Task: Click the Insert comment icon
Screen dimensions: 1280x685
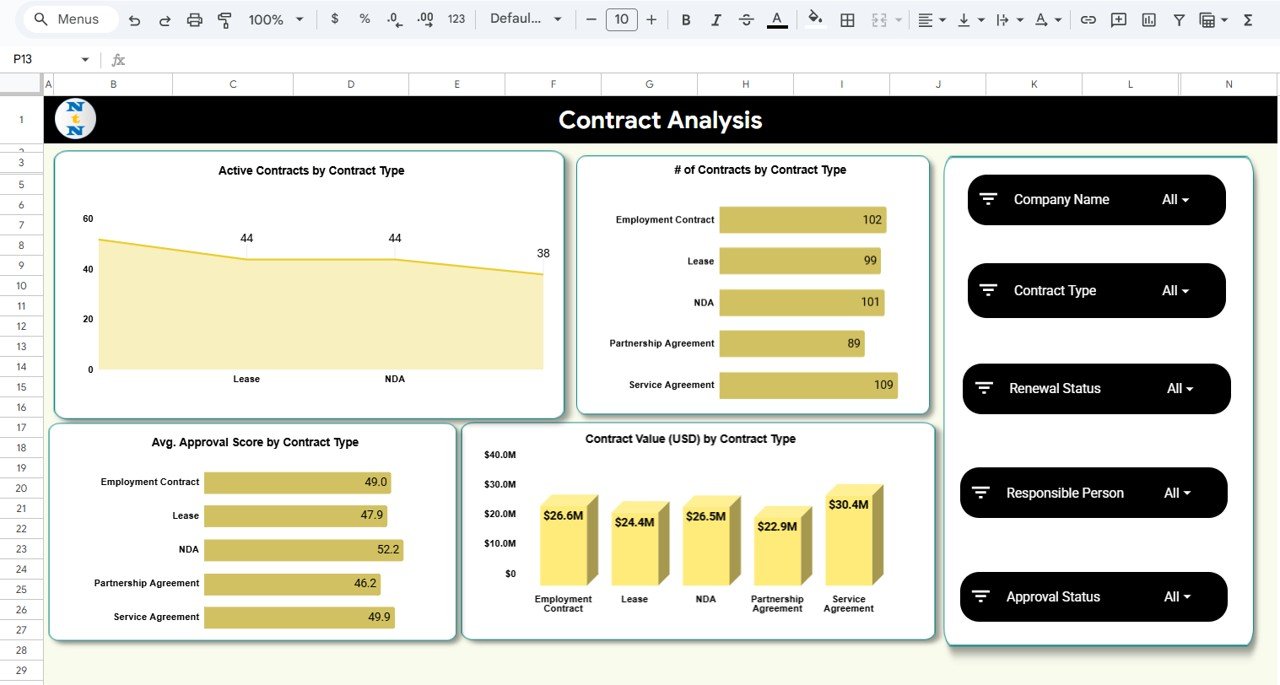Action: [x=1118, y=19]
